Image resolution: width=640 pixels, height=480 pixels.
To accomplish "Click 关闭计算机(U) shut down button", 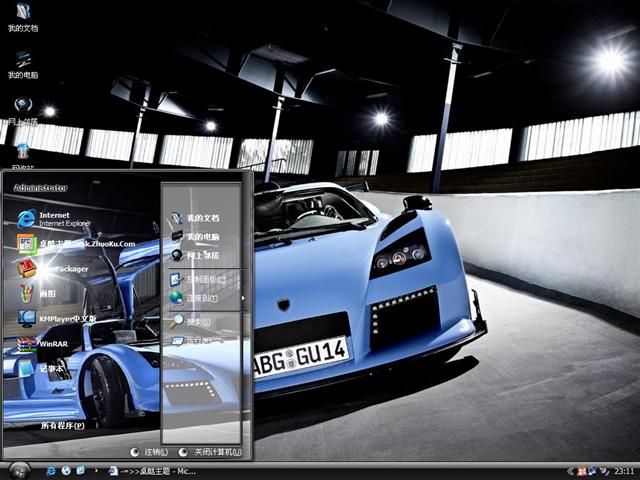I will 211,452.
